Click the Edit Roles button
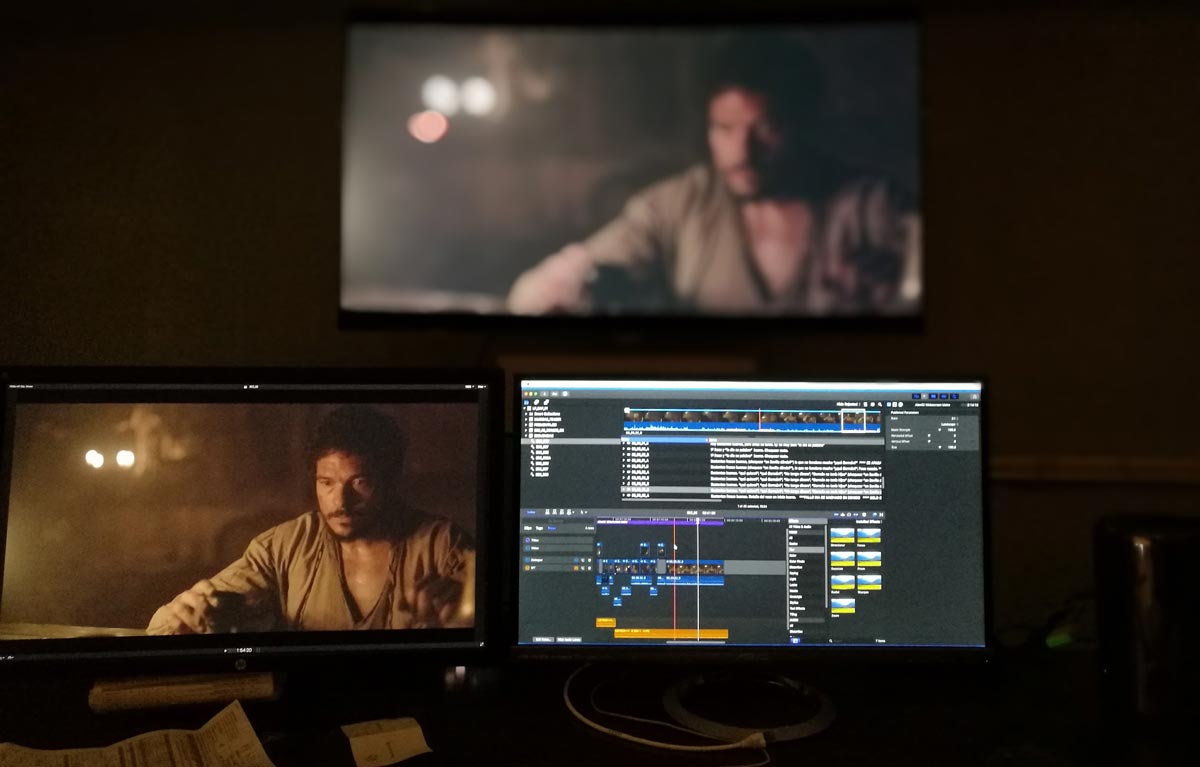 (x=542, y=639)
